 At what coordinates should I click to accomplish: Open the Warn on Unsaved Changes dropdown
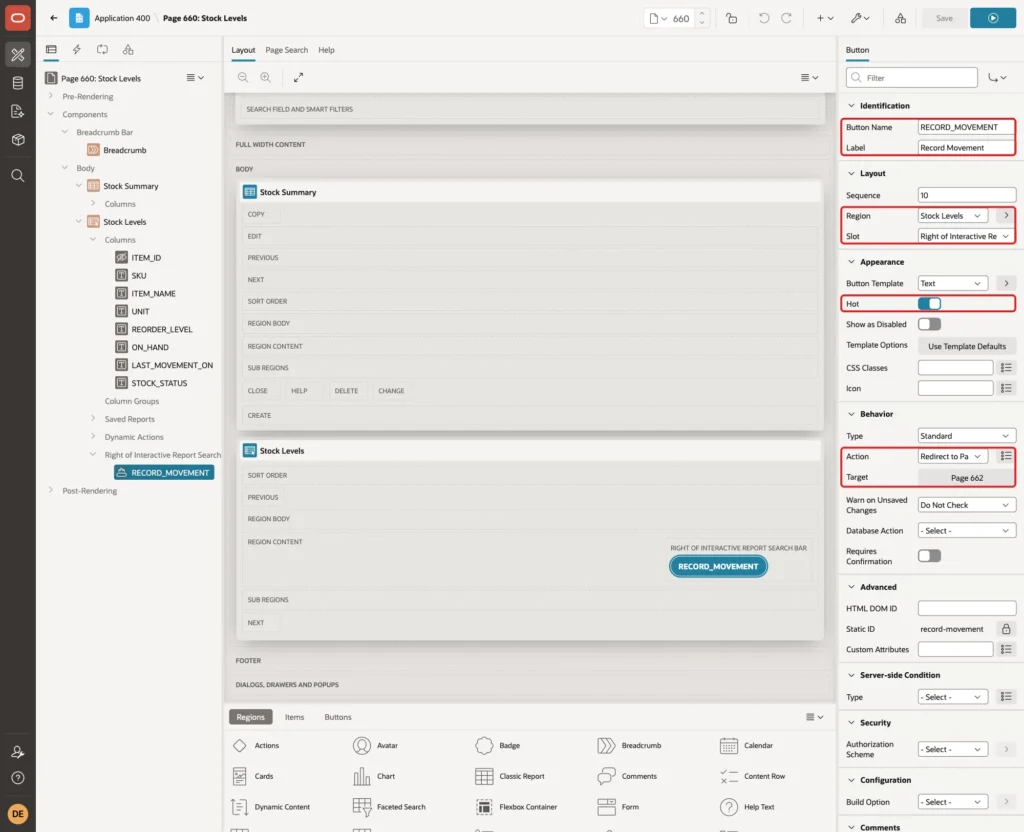click(967, 505)
